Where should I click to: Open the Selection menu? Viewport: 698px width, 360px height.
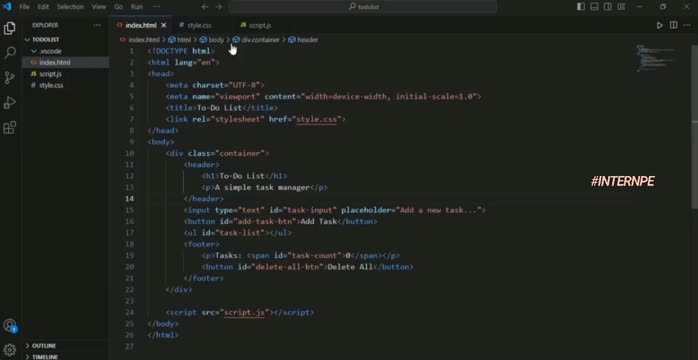tap(70, 7)
